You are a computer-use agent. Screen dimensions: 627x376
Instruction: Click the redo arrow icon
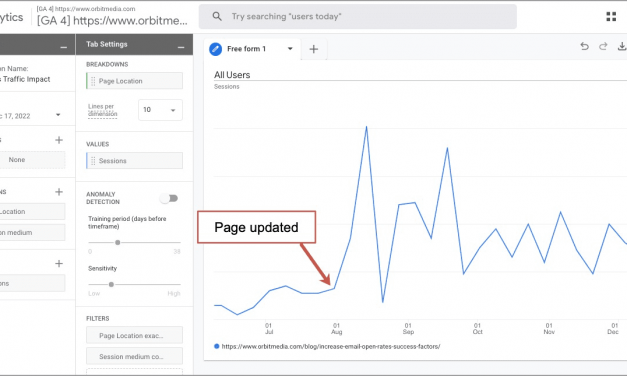(x=603, y=46)
